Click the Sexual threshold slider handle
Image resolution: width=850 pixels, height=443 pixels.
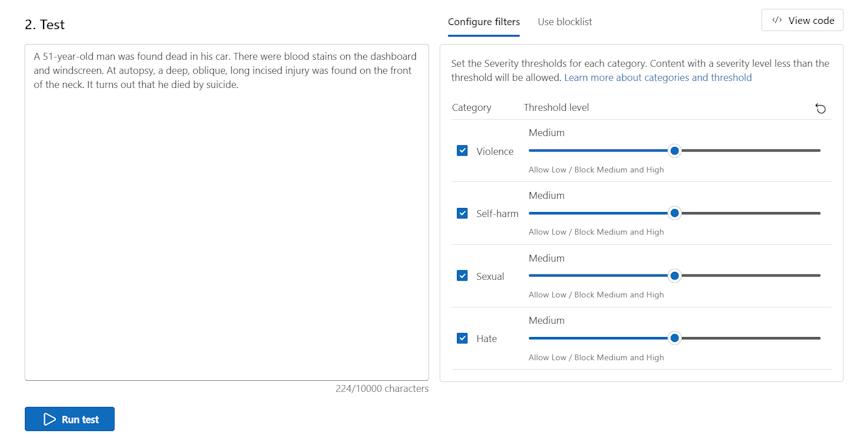pyautogui.click(x=674, y=276)
